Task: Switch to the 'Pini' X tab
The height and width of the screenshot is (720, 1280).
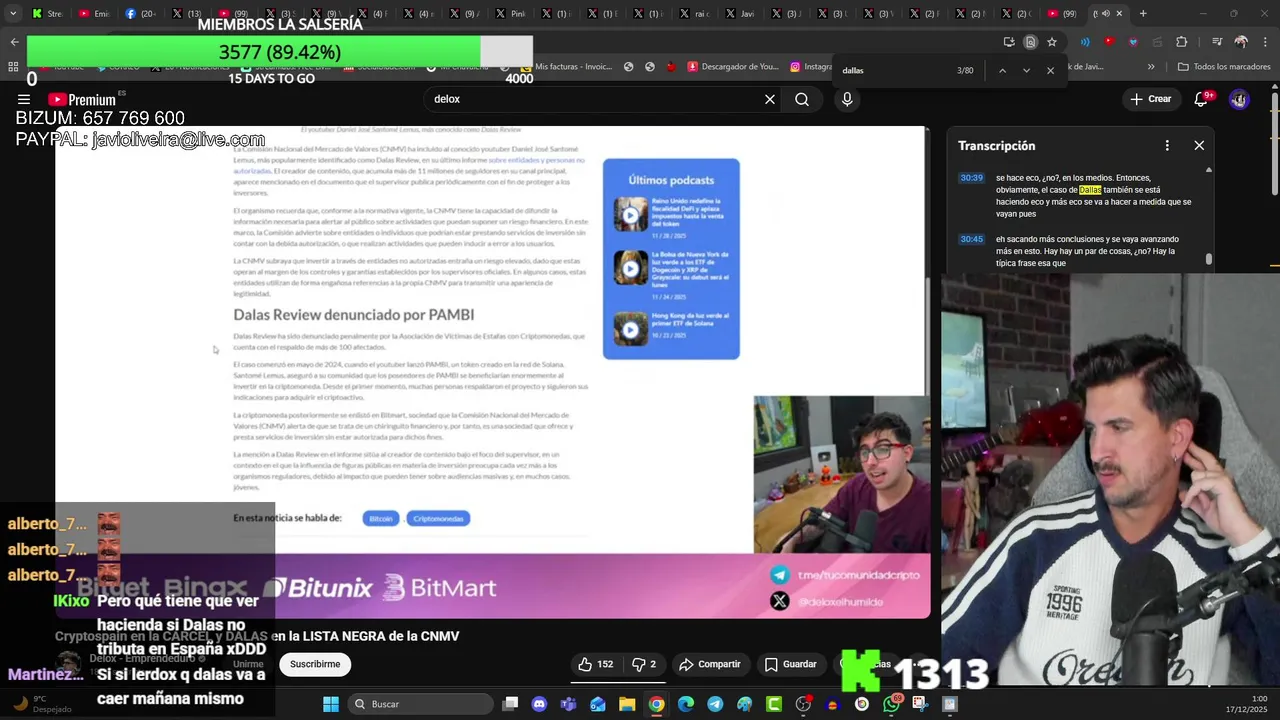Action: pyautogui.click(x=510, y=14)
